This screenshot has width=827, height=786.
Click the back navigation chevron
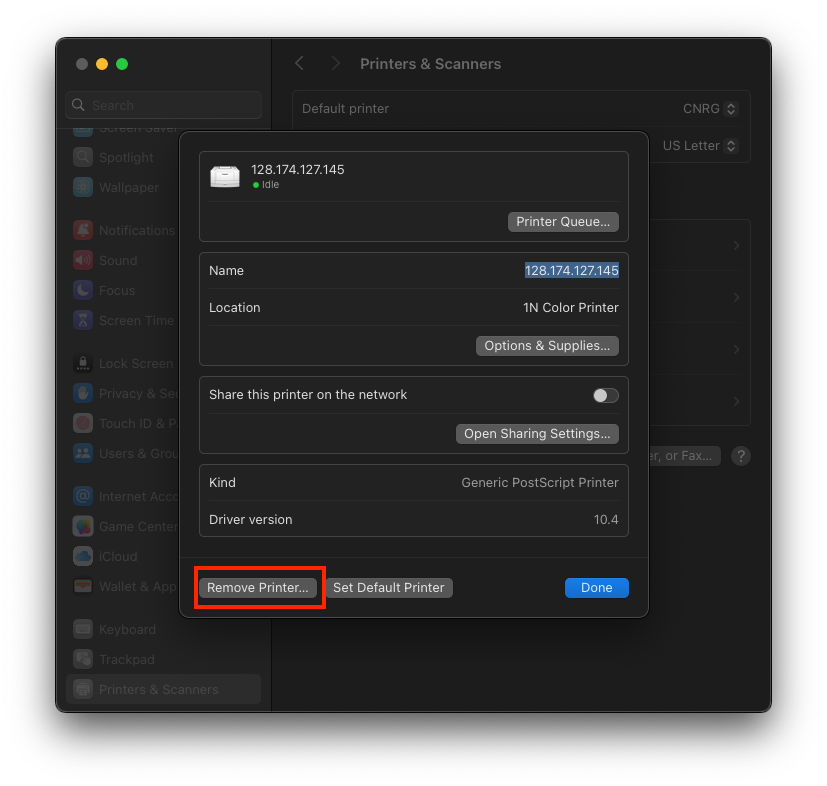click(299, 64)
